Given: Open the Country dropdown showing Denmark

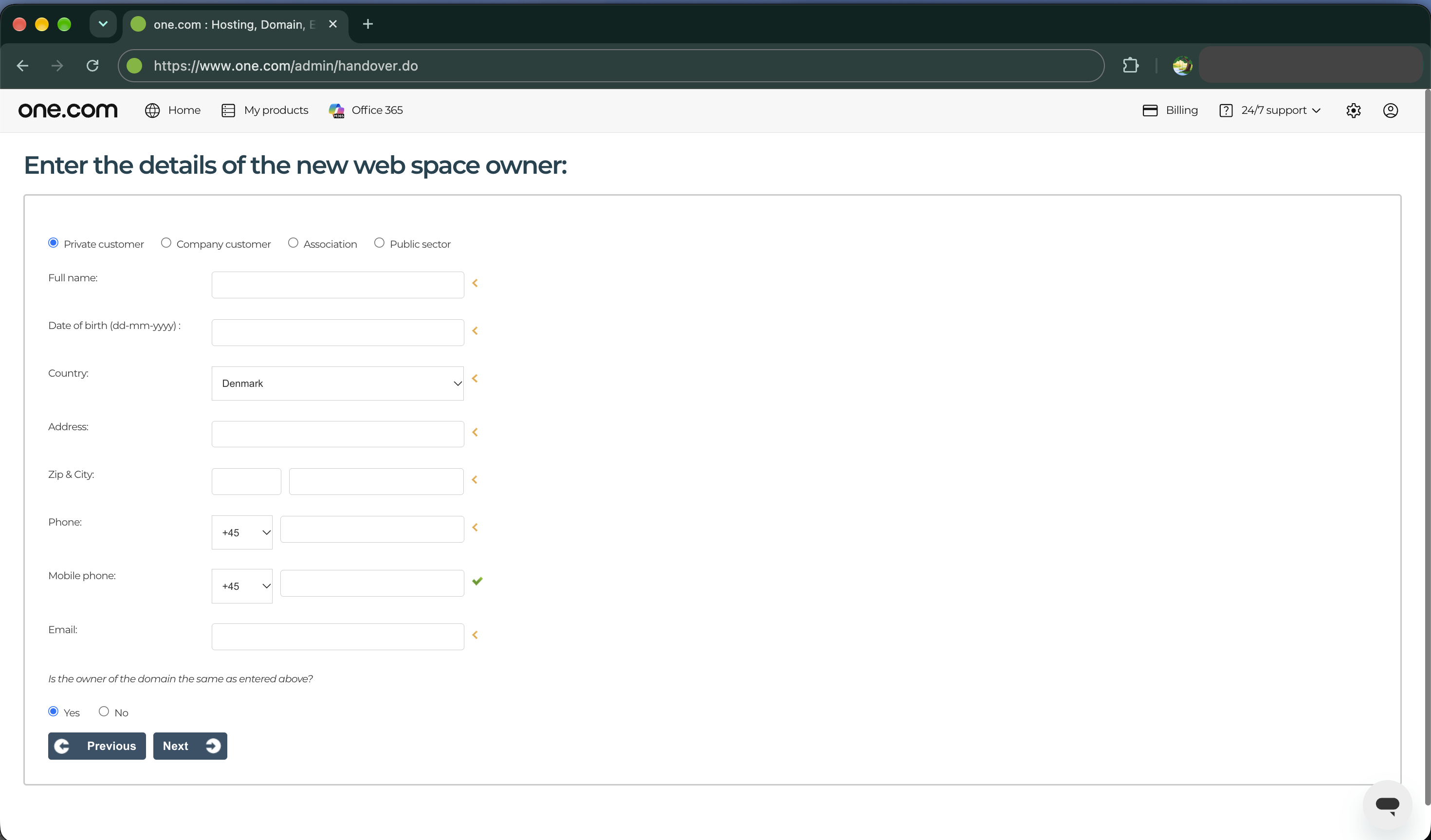Looking at the screenshot, I should click(x=338, y=383).
